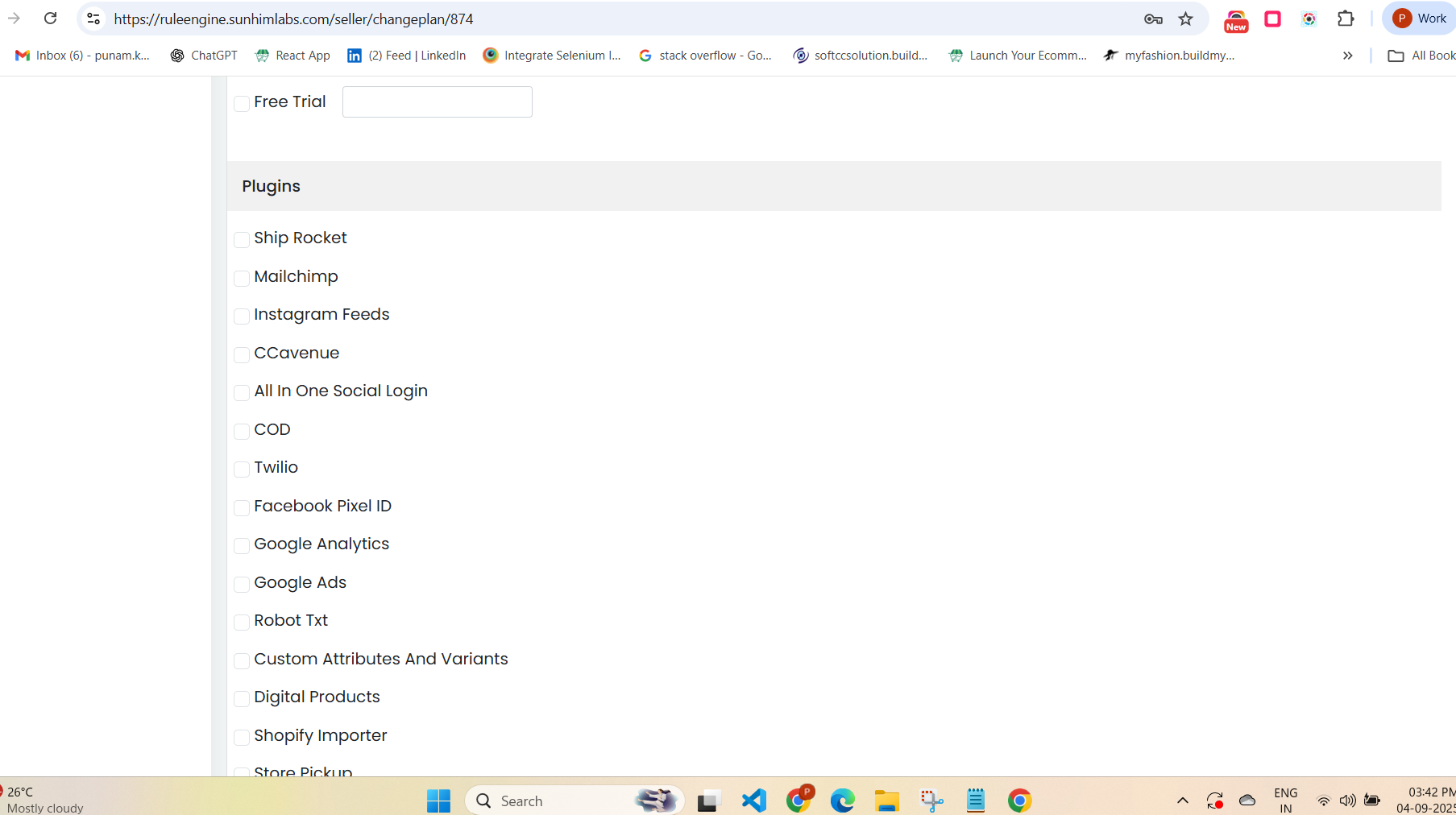1456x815 pixels.
Task: Tick the Twilio plugin checkbox
Action: 241,469
